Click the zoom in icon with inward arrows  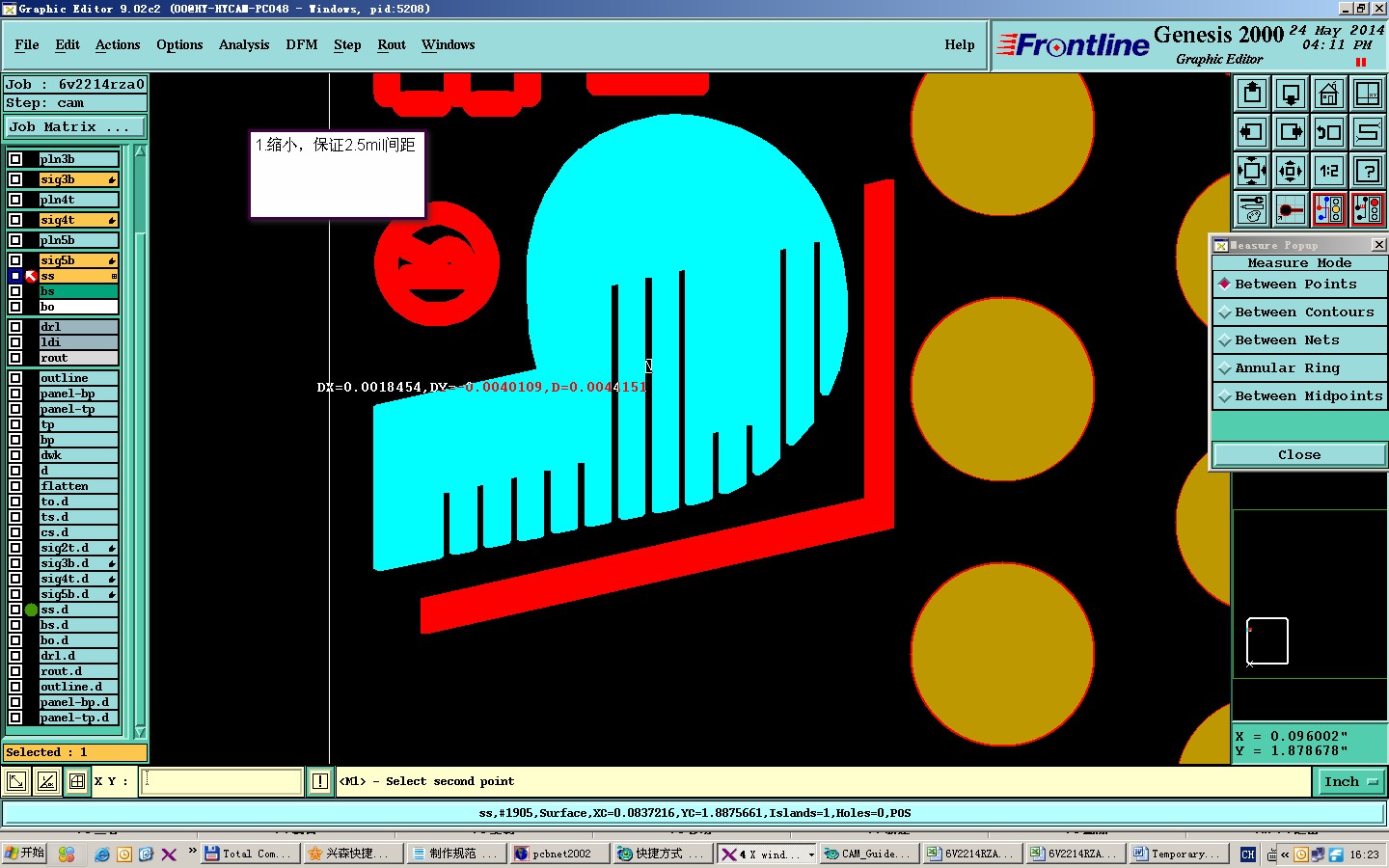1252,171
